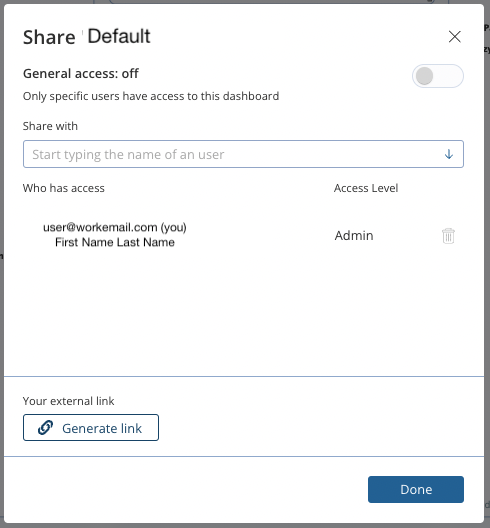Confirm sharing with the Done button
The width and height of the screenshot is (490, 528).
tap(416, 489)
